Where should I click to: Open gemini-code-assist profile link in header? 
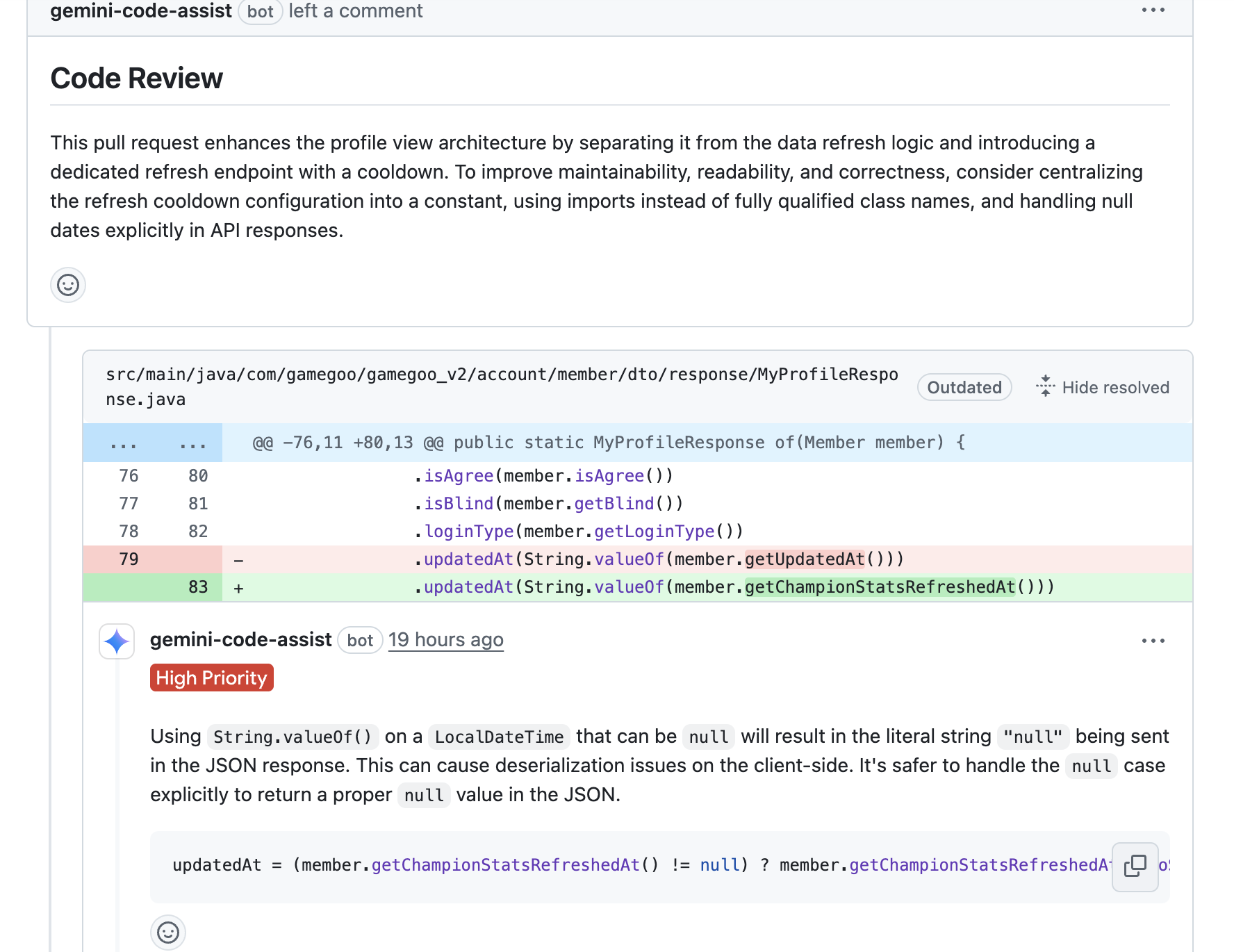point(141,11)
